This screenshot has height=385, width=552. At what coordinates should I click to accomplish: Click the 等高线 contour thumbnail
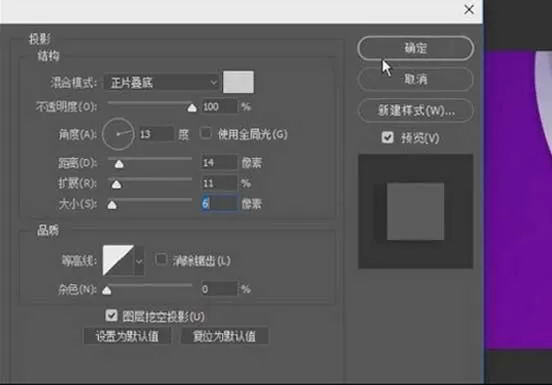coord(118,260)
